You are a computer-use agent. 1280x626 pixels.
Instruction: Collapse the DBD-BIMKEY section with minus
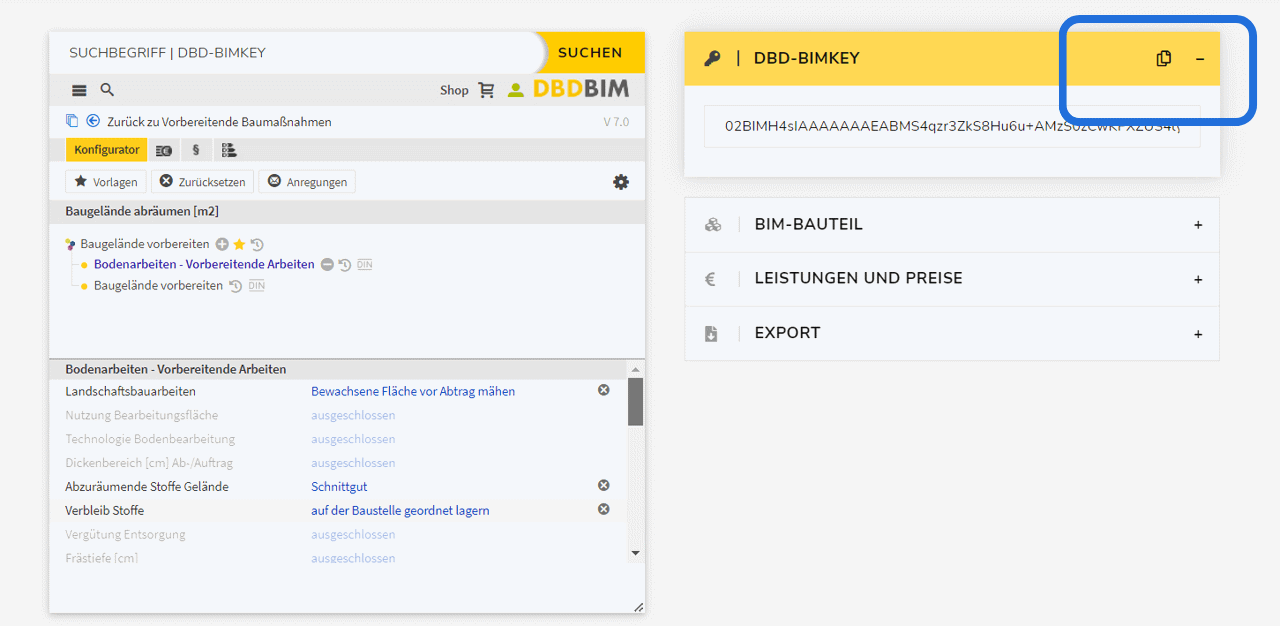1200,59
